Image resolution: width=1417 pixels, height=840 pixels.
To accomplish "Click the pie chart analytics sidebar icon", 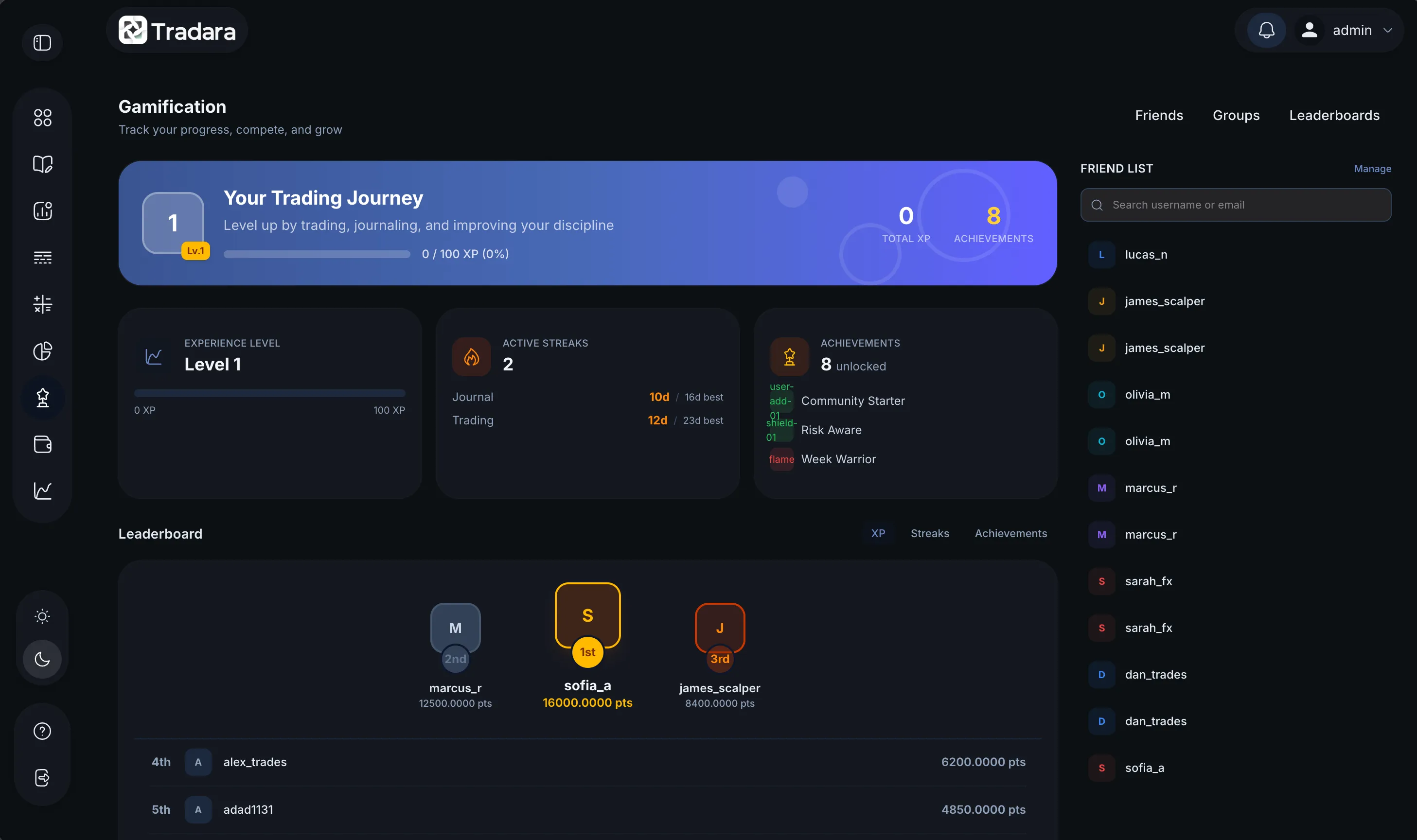I will (42, 351).
